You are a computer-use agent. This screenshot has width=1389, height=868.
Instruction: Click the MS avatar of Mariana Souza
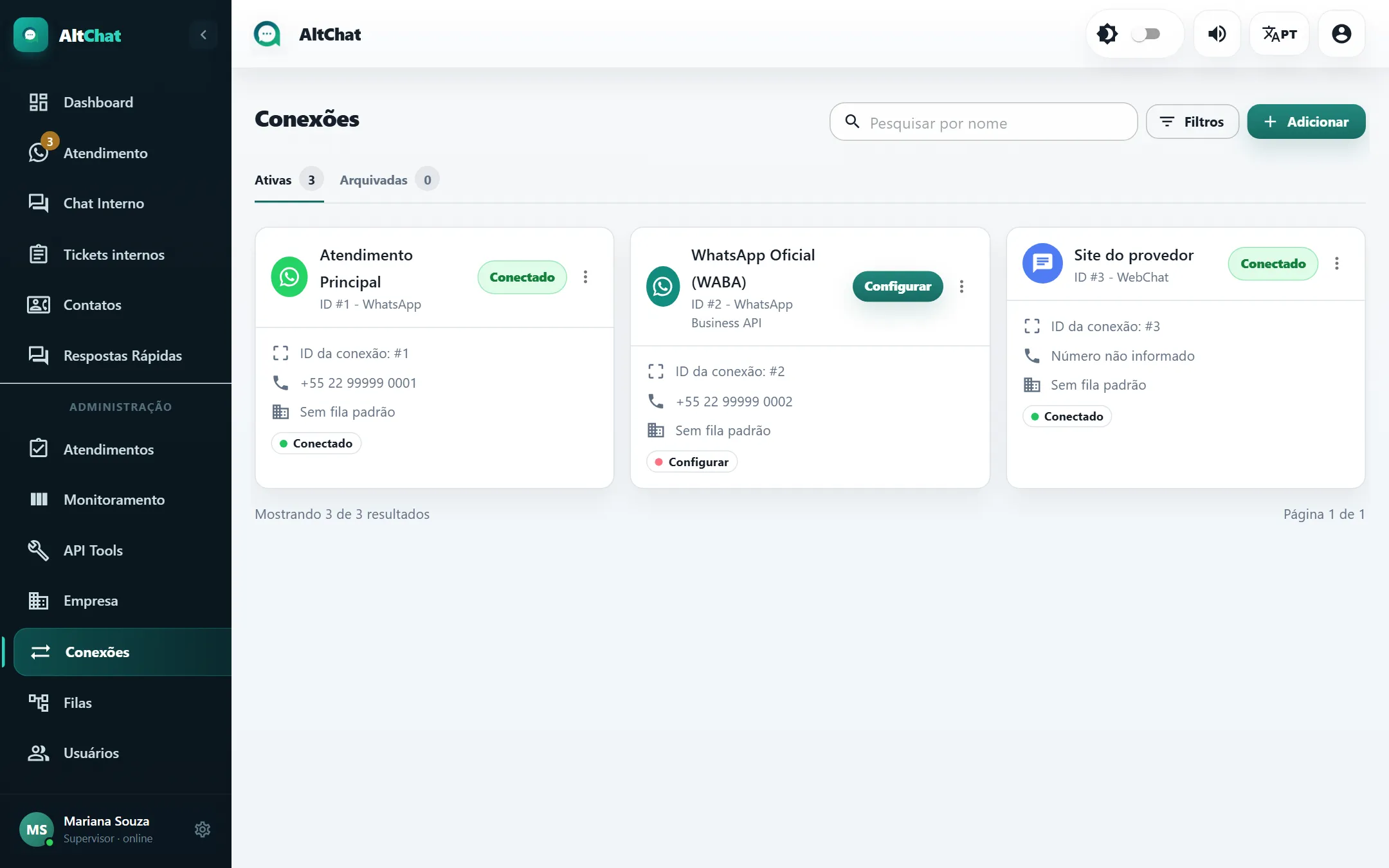(37, 829)
